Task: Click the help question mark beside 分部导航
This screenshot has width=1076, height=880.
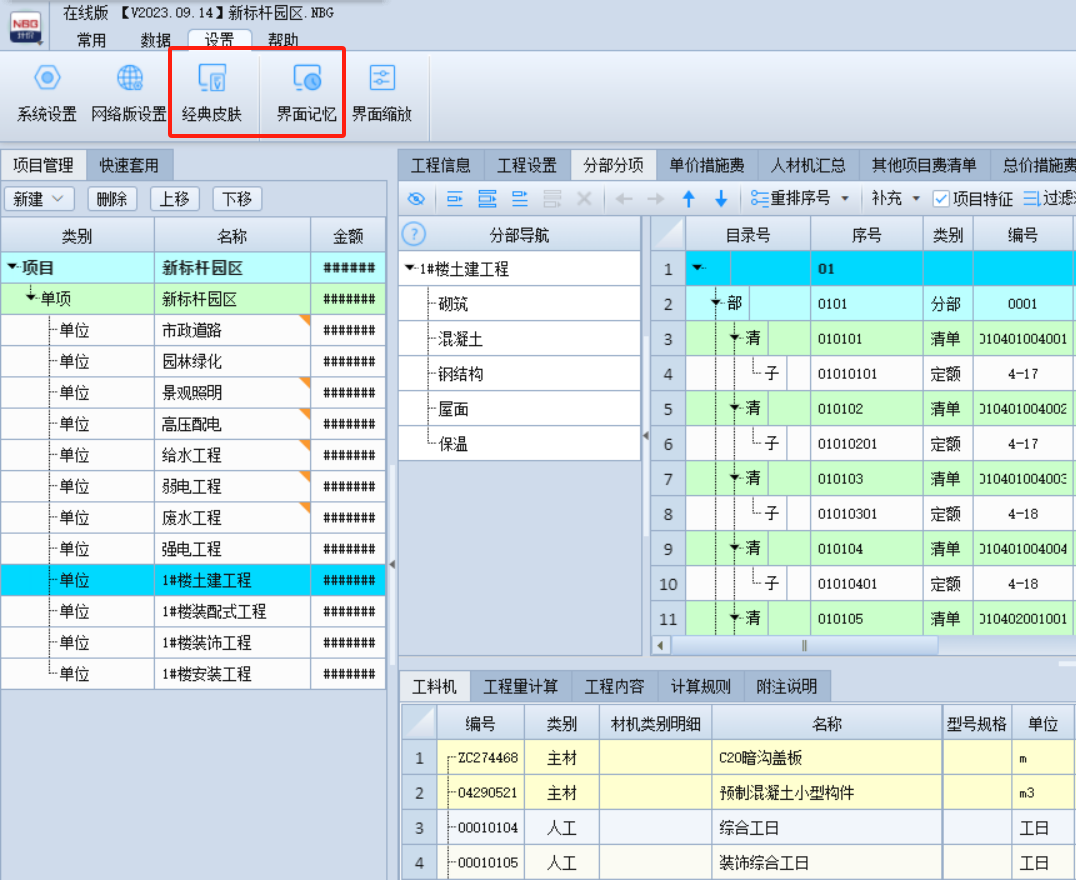Action: point(413,235)
